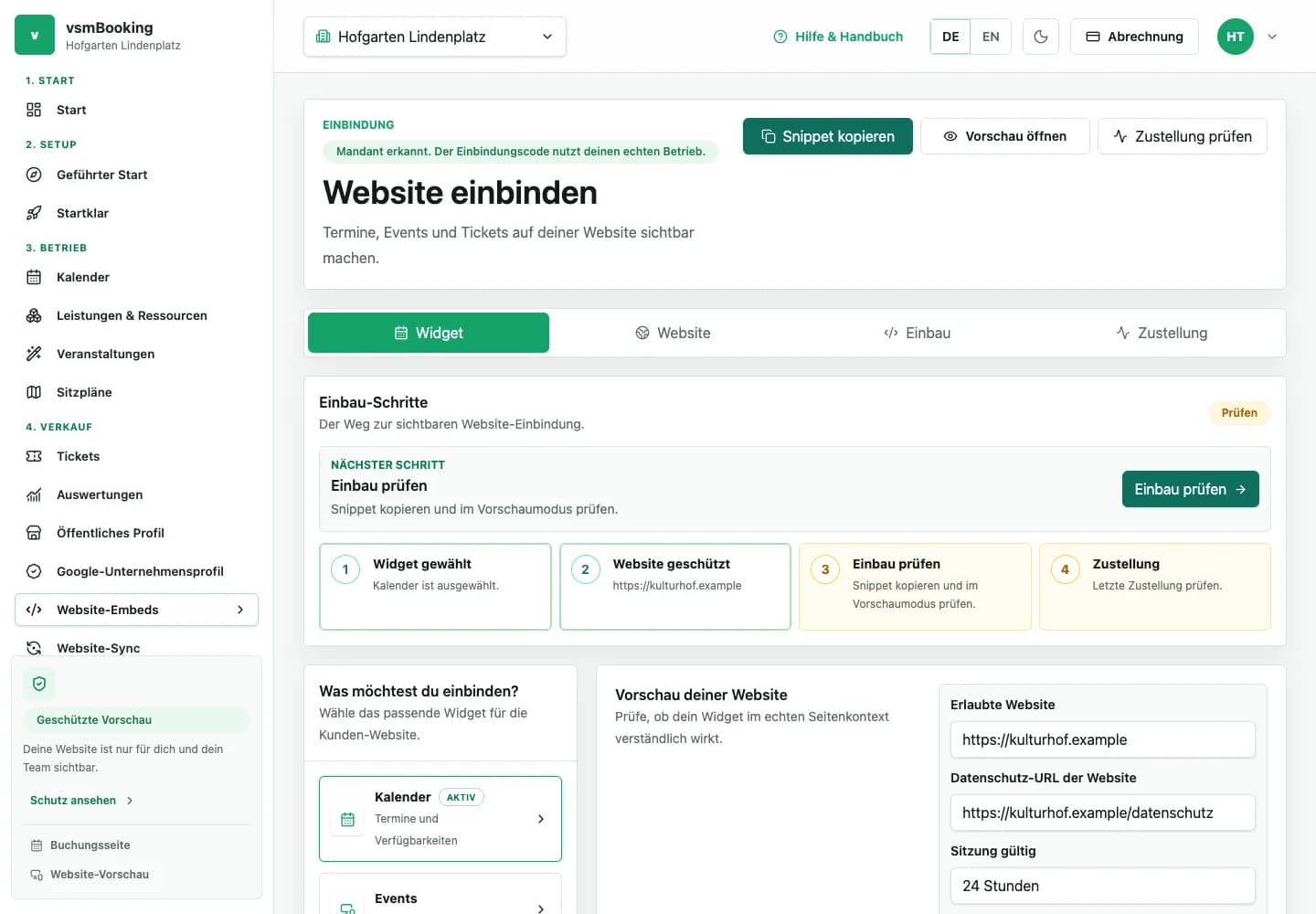1316x914 pixels.
Task: Toggle dark mode with the moon button
Action: click(1041, 37)
